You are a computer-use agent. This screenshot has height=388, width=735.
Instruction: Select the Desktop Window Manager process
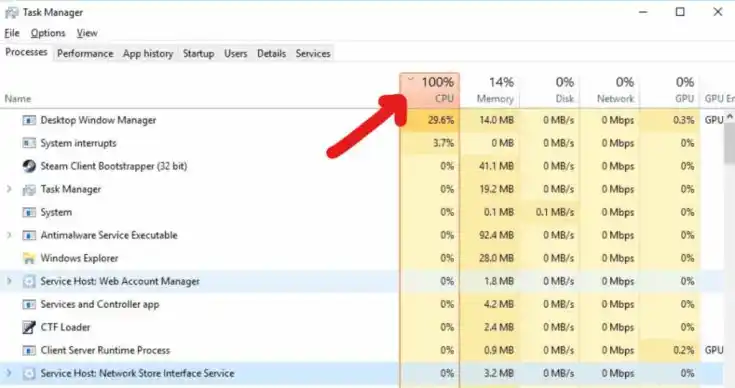(98, 120)
